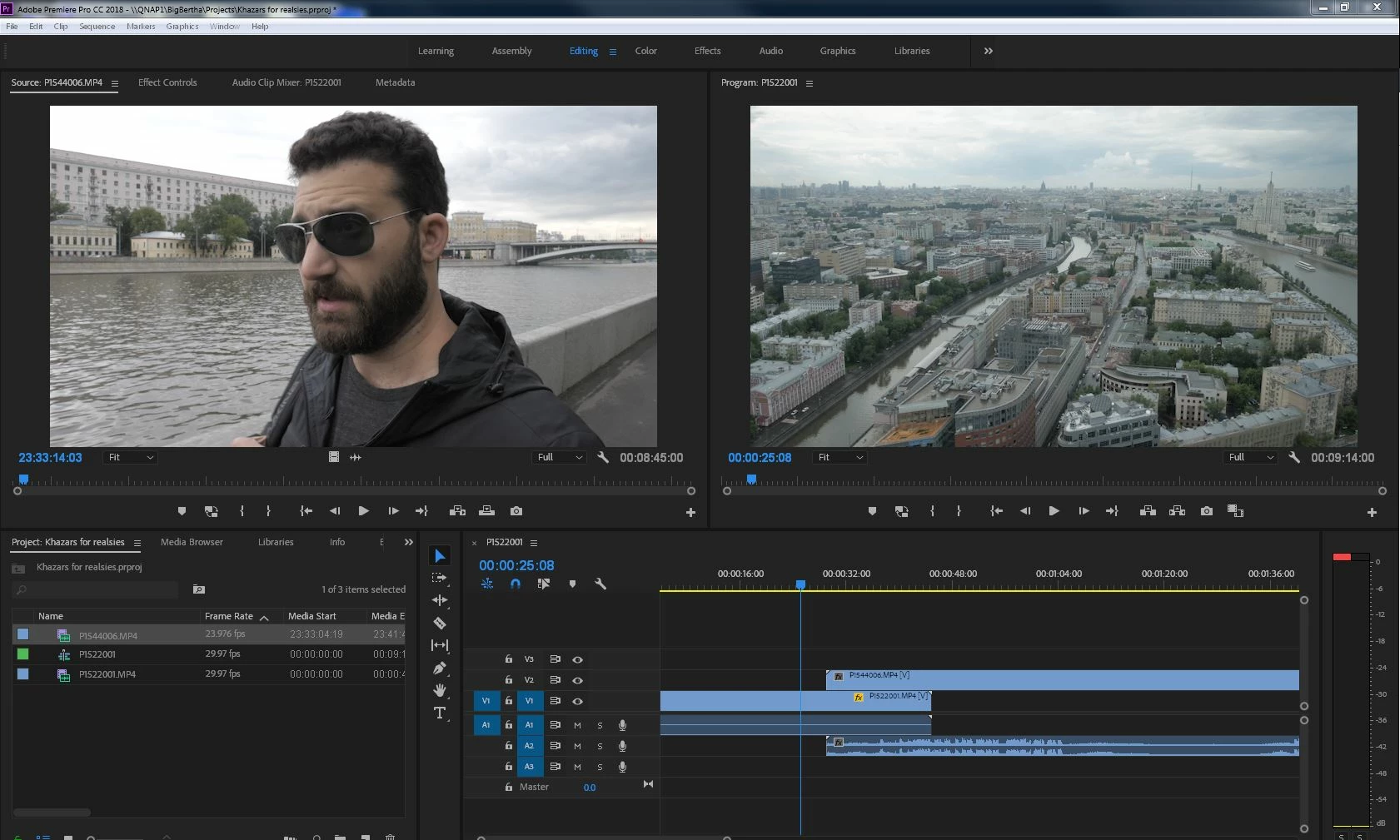
Task: Mute audio track A1
Action: 577,725
